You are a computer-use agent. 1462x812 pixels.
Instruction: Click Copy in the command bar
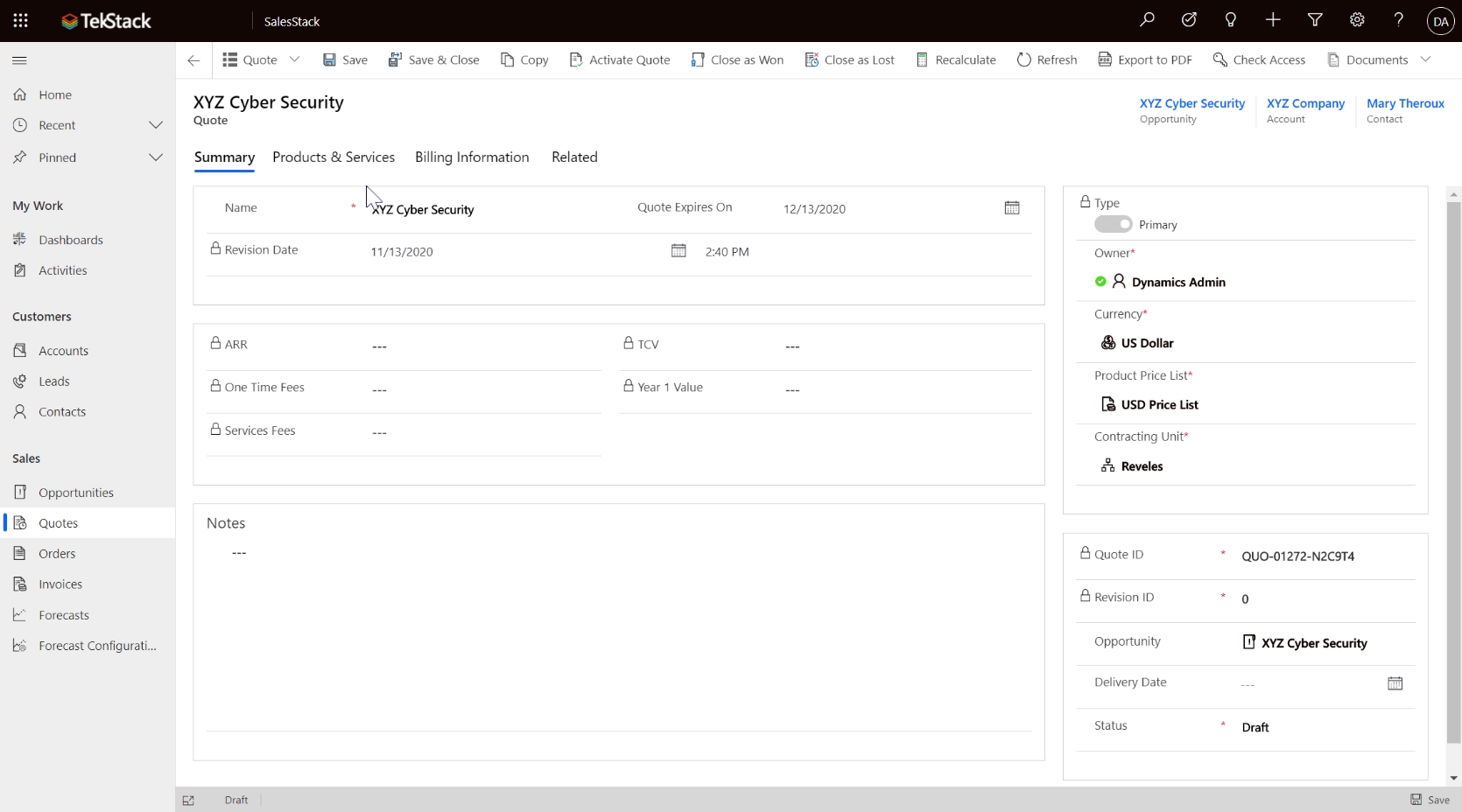click(x=524, y=59)
